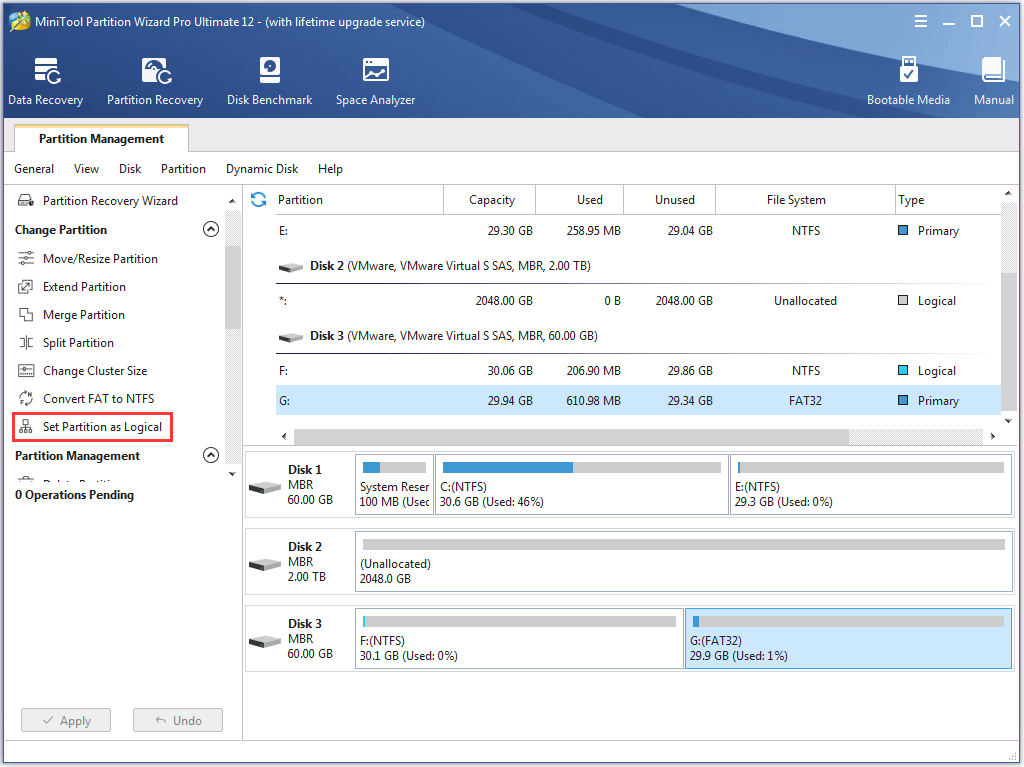The width and height of the screenshot is (1024, 767).
Task: Click the sidebar scroll-up arrow
Action: coord(232,201)
